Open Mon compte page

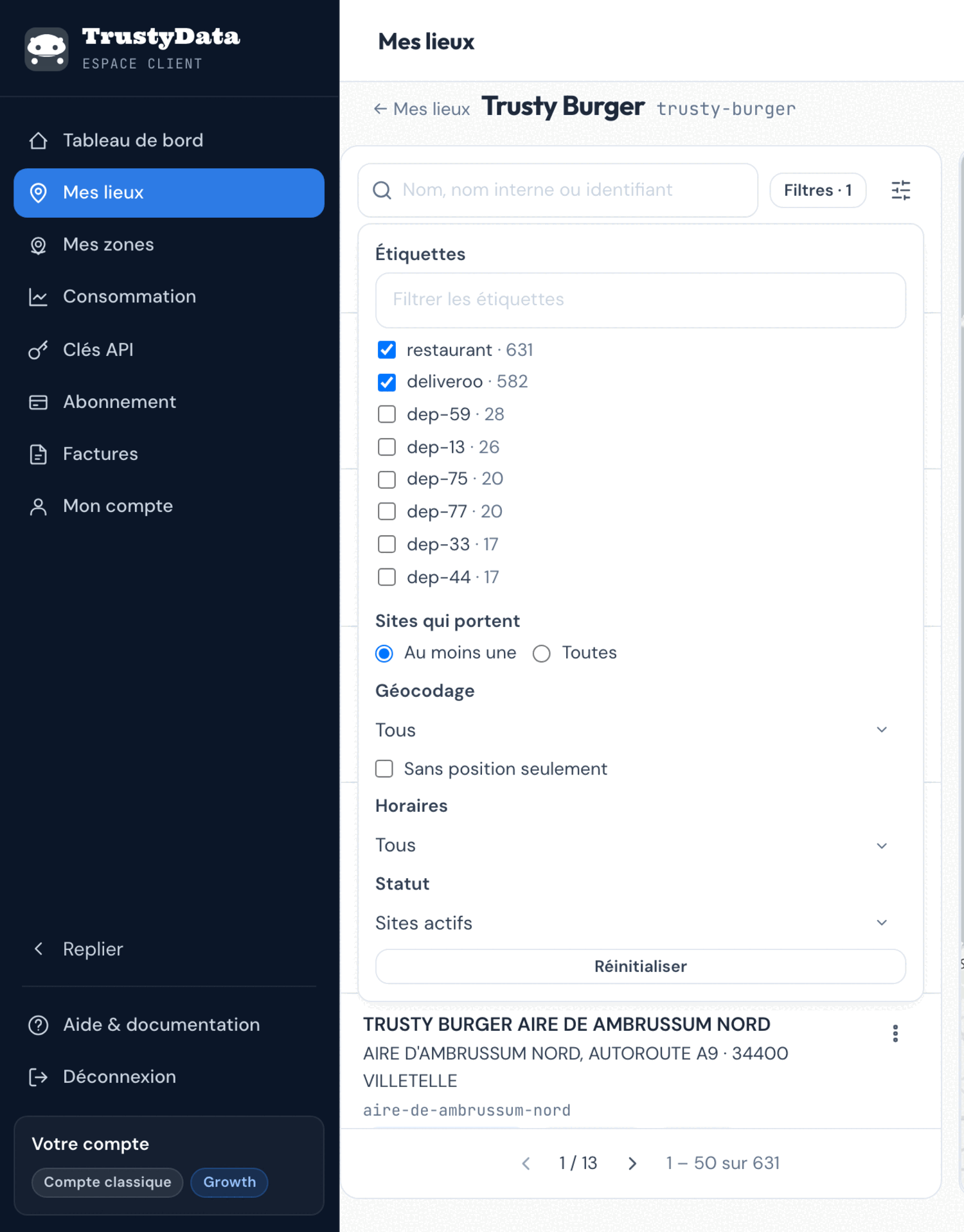(x=168, y=506)
